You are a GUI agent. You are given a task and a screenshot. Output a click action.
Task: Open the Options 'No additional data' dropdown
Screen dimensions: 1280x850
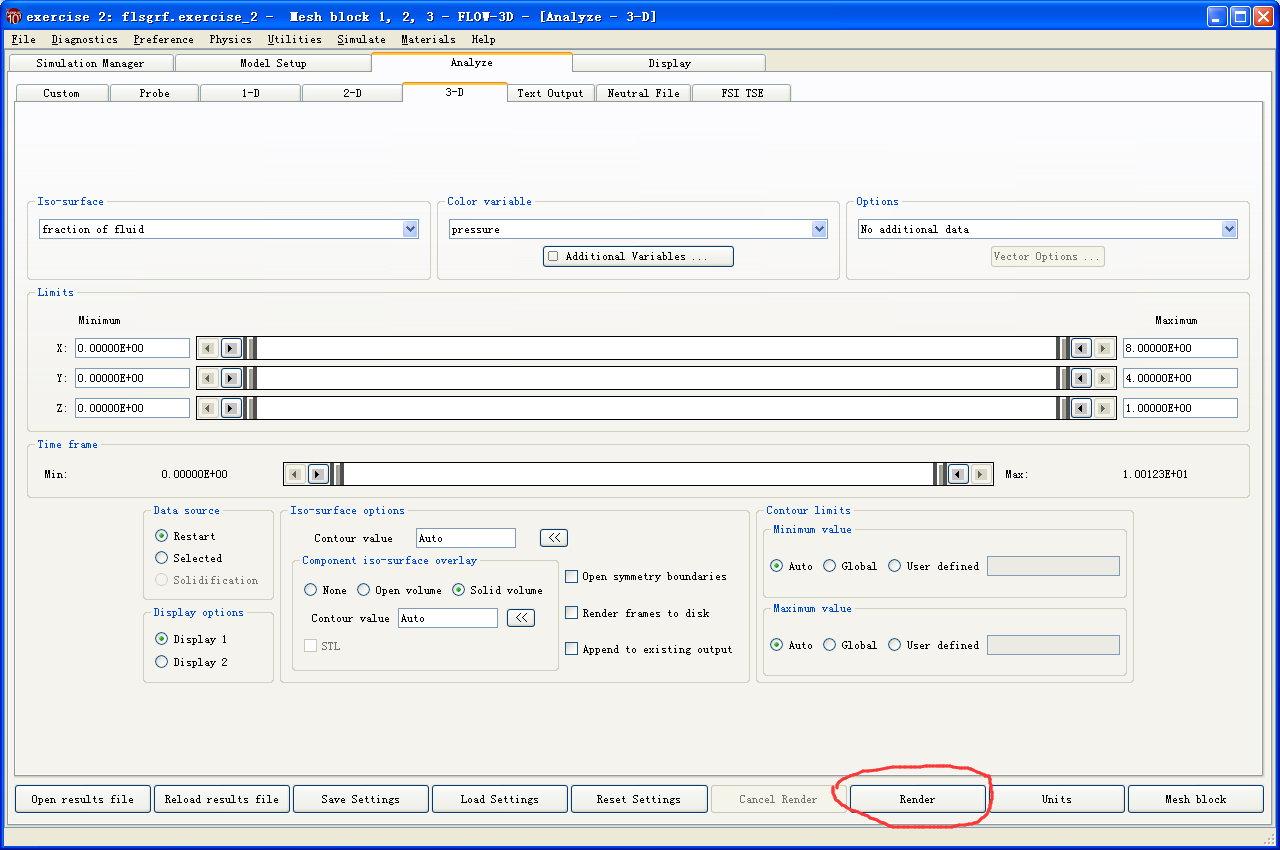(x=1229, y=229)
